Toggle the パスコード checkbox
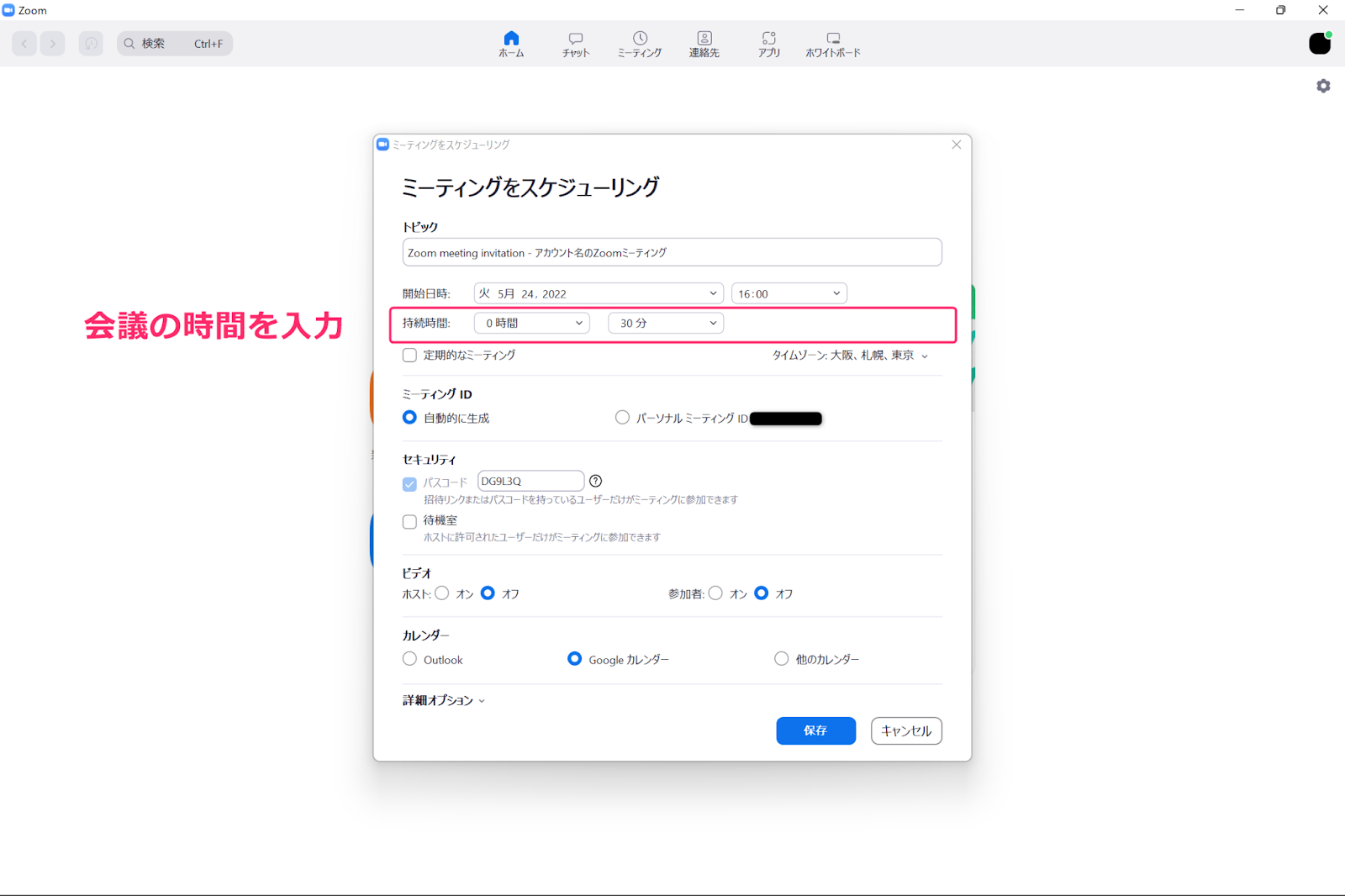Viewport: 1345px width, 896px height. click(409, 483)
